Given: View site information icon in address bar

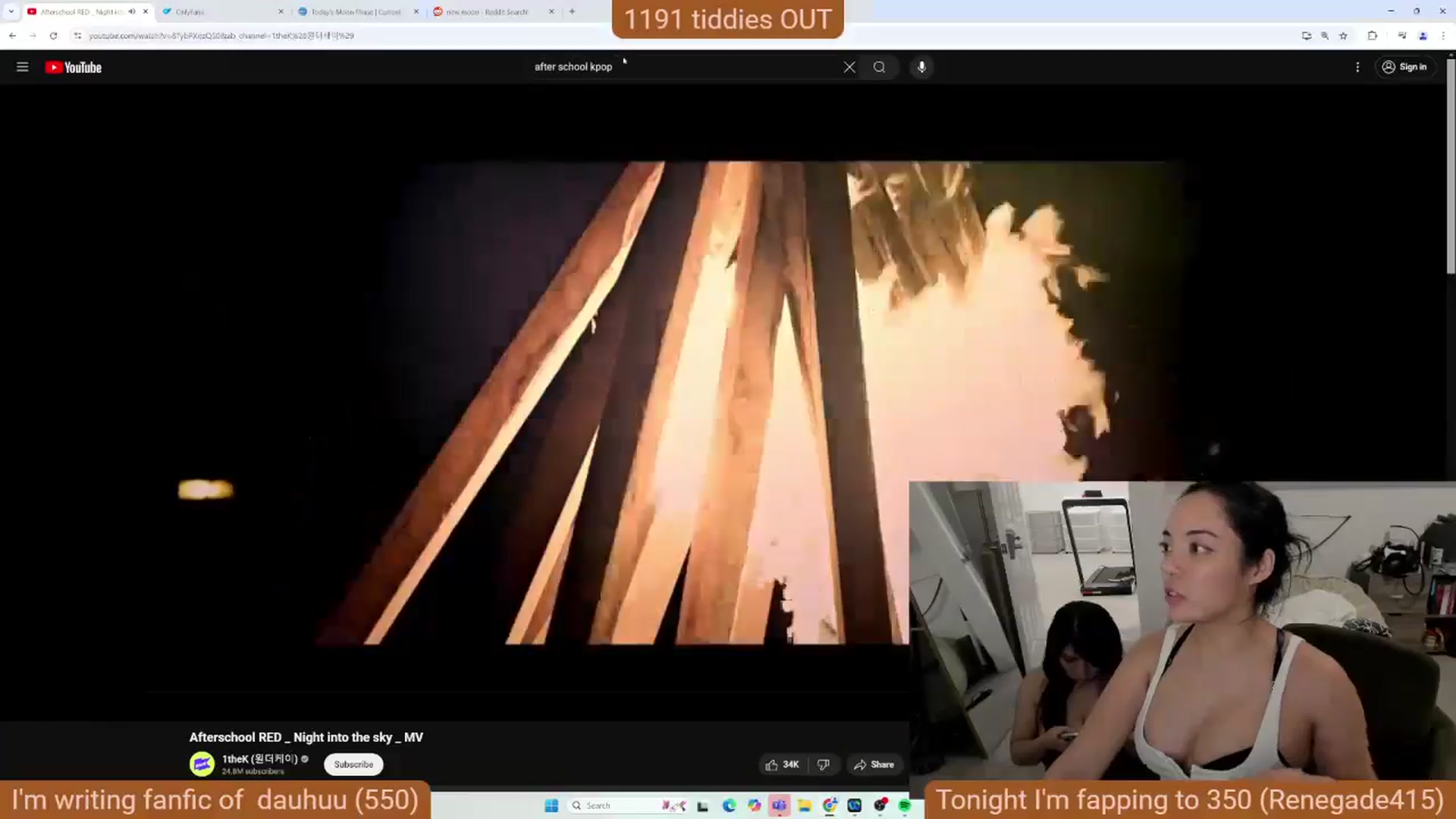Looking at the screenshot, I should point(77,36).
